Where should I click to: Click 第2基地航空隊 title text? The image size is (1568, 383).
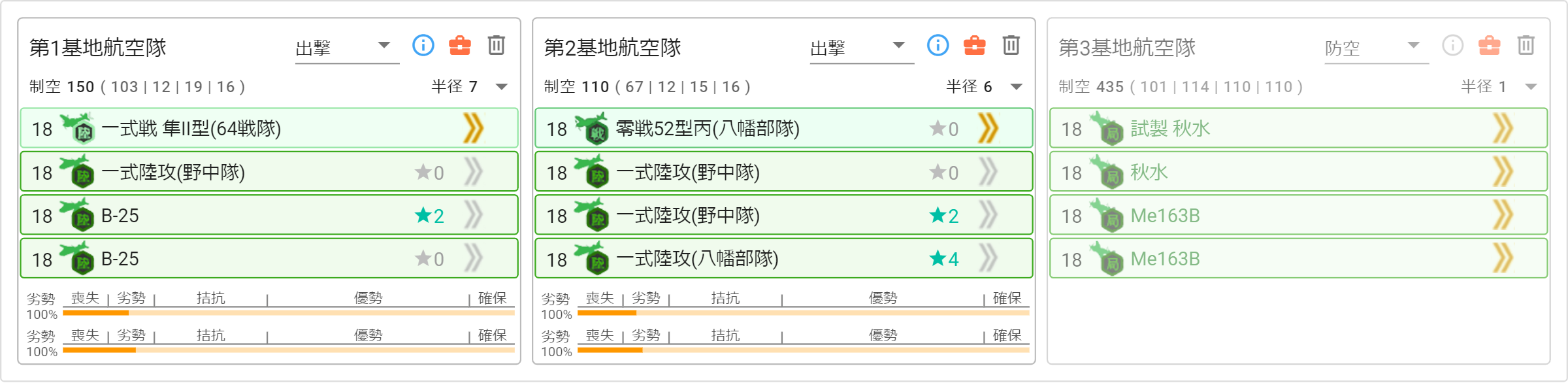(x=612, y=48)
